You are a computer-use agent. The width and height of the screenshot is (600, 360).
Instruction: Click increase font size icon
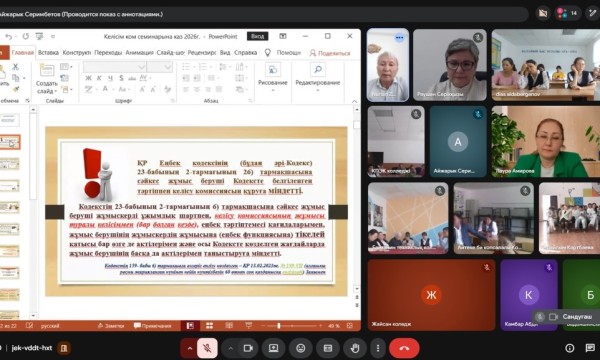click(x=142, y=89)
